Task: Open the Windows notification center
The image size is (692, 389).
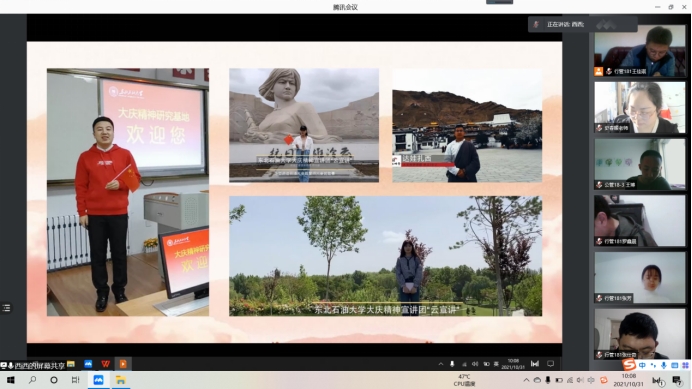Action: (x=677, y=380)
